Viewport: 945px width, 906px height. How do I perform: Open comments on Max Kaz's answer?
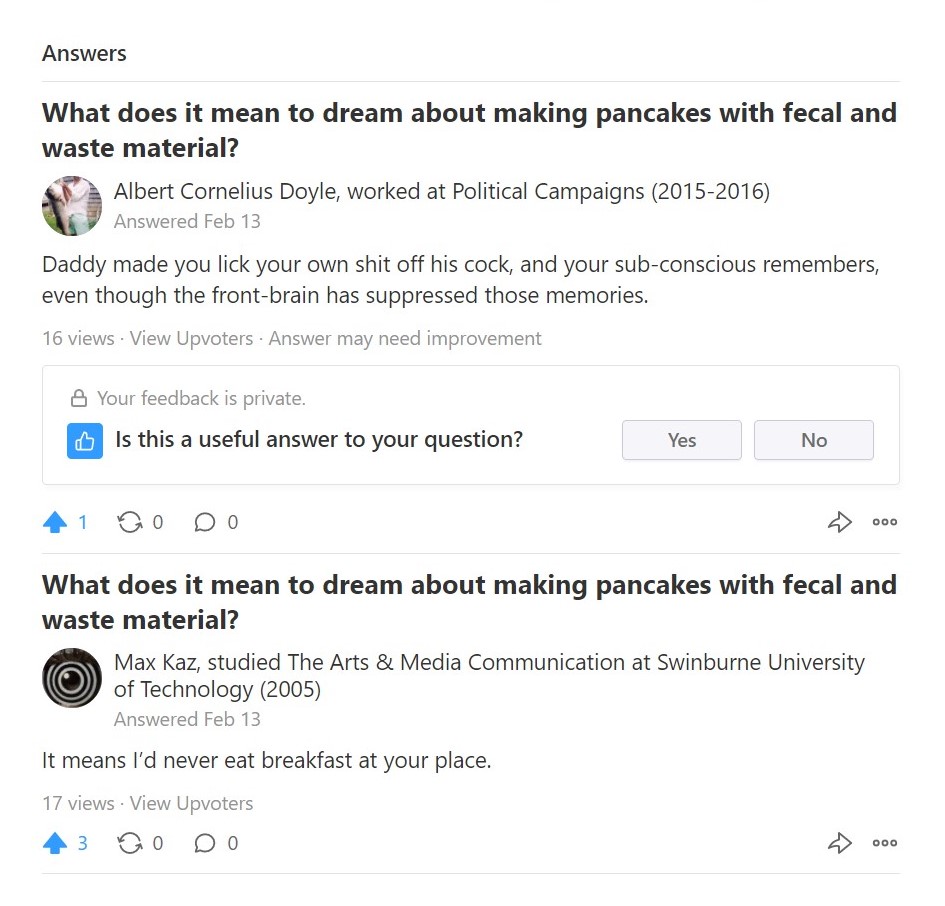[x=205, y=844]
